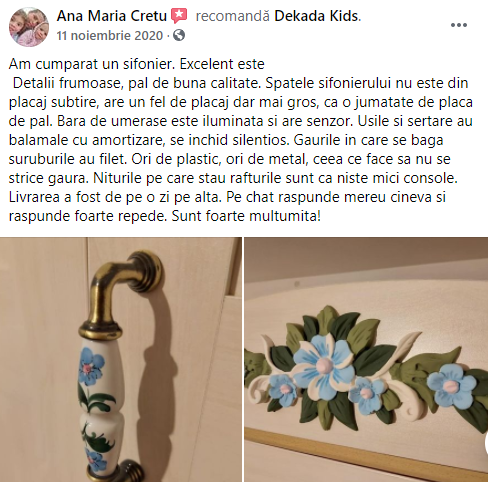Open Ana Maria Cretu's round profile picture
The height and width of the screenshot is (482, 488).
pos(29,26)
